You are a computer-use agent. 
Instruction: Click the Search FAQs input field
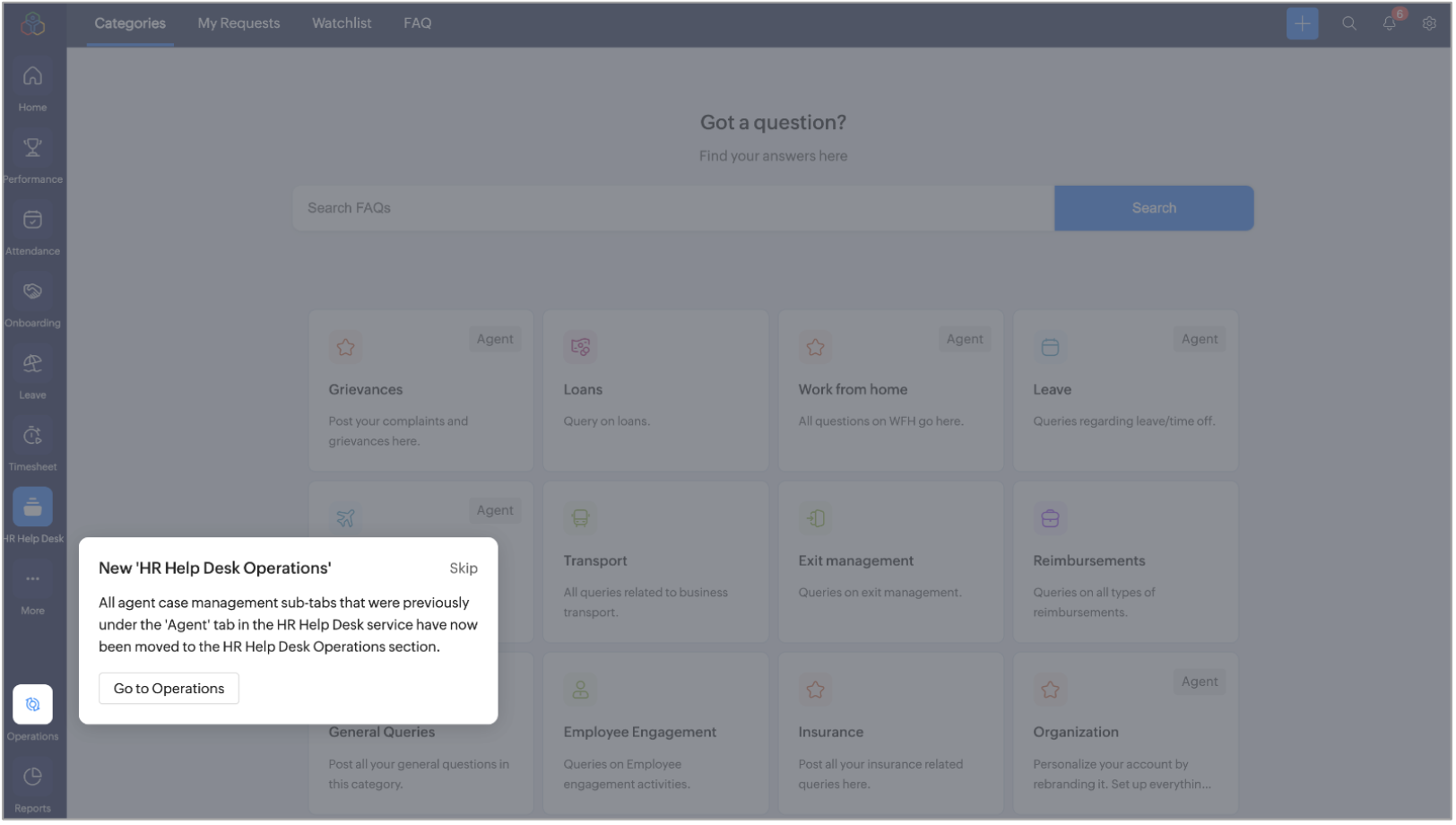click(672, 208)
